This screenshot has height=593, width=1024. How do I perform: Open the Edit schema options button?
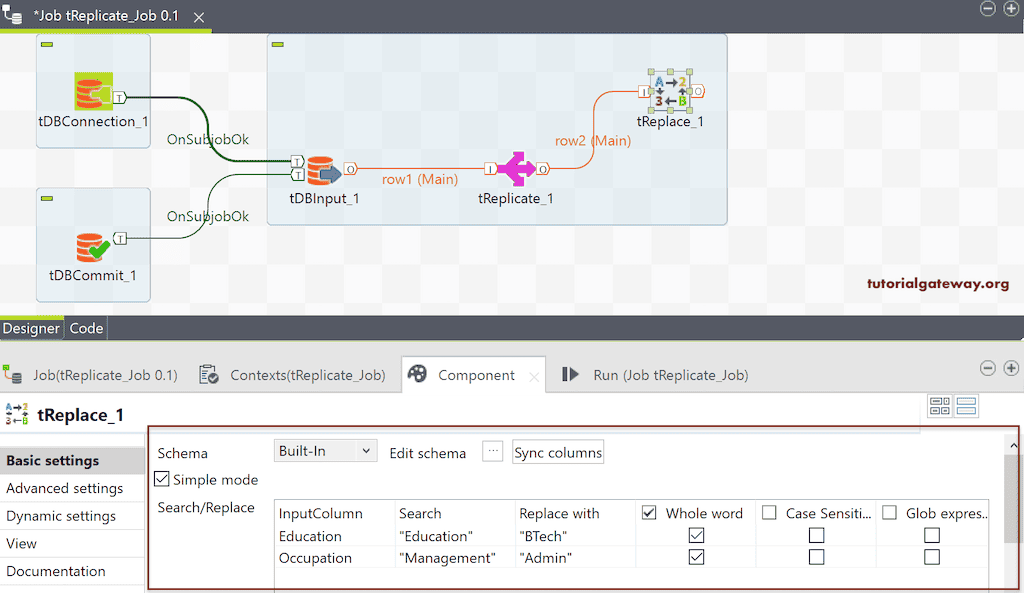pyautogui.click(x=492, y=451)
